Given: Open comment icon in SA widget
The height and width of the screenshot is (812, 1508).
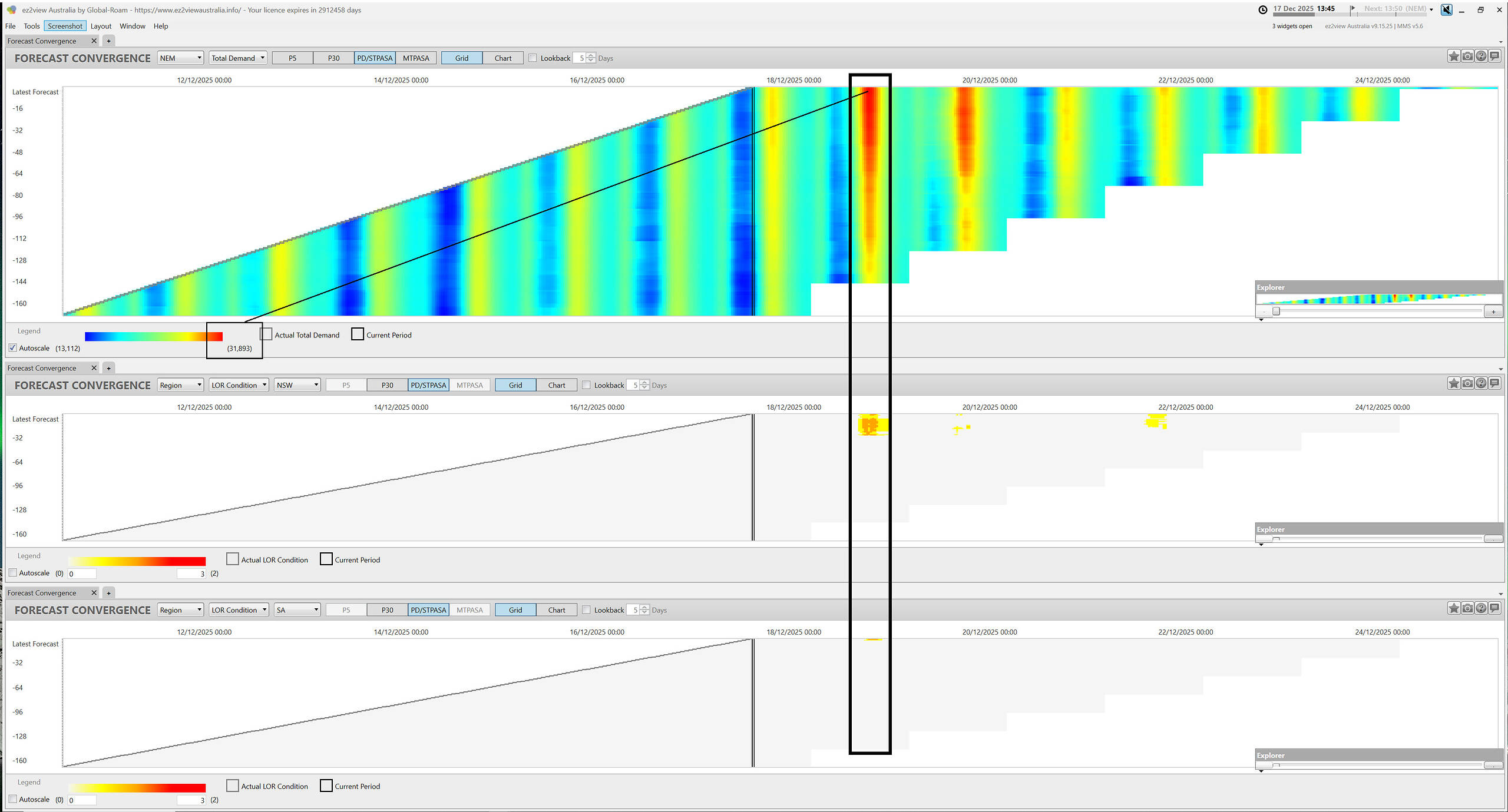Looking at the screenshot, I should pos(1494,608).
